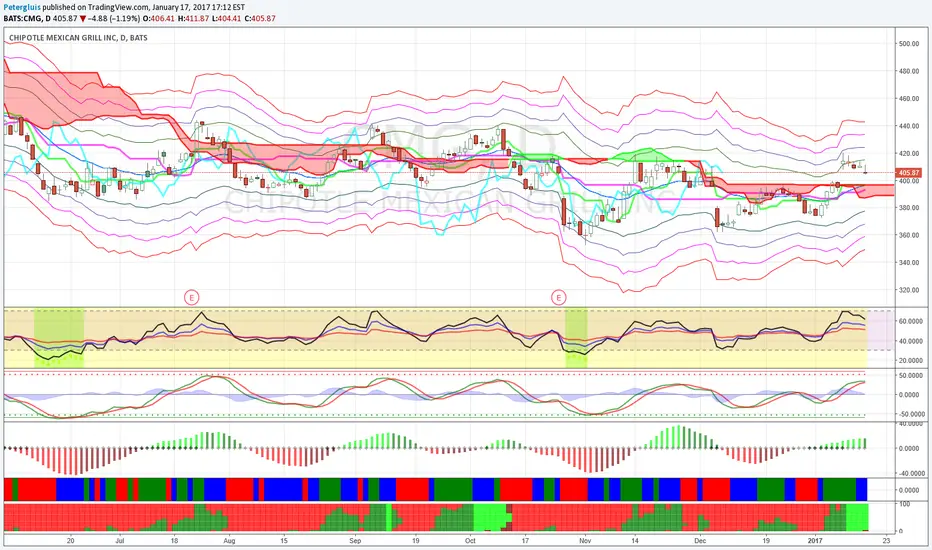Click the Dec date label on time axis

pyautogui.click(x=700, y=540)
